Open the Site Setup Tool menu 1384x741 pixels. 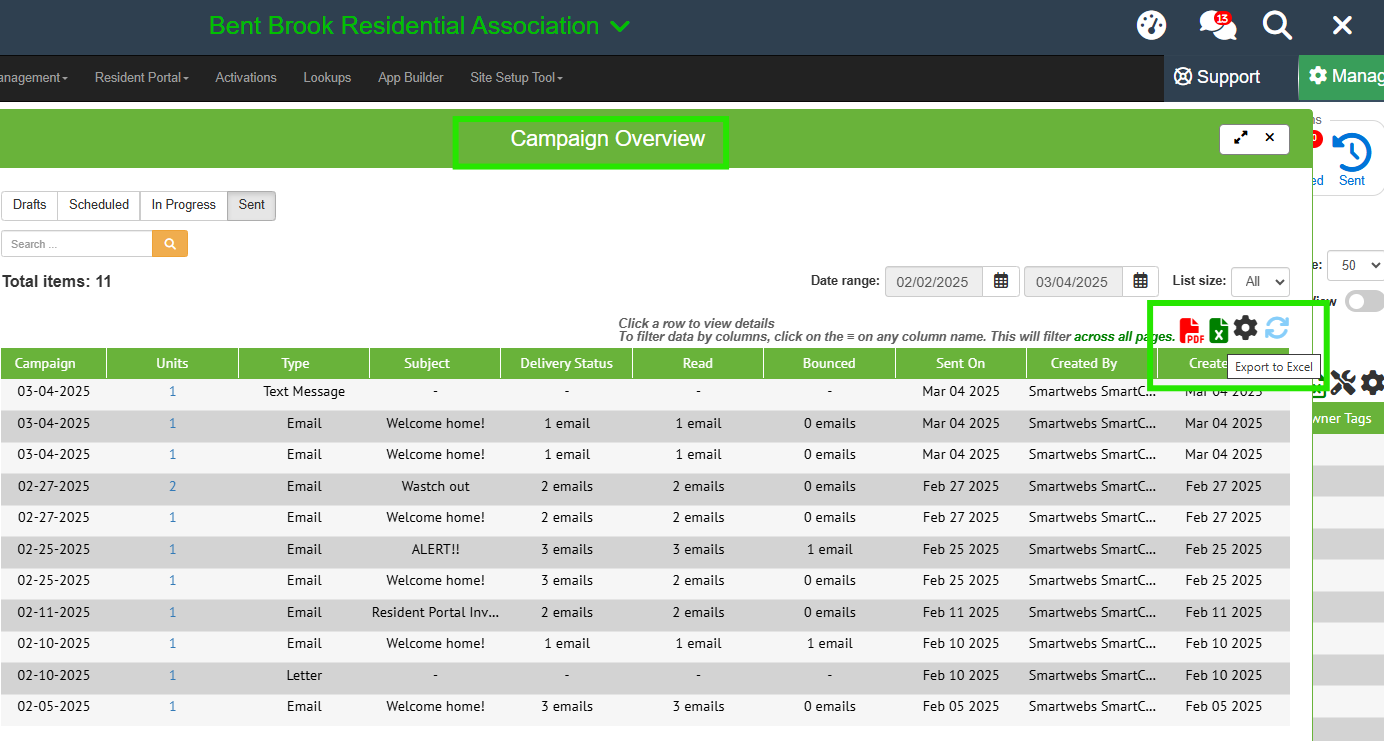point(516,77)
